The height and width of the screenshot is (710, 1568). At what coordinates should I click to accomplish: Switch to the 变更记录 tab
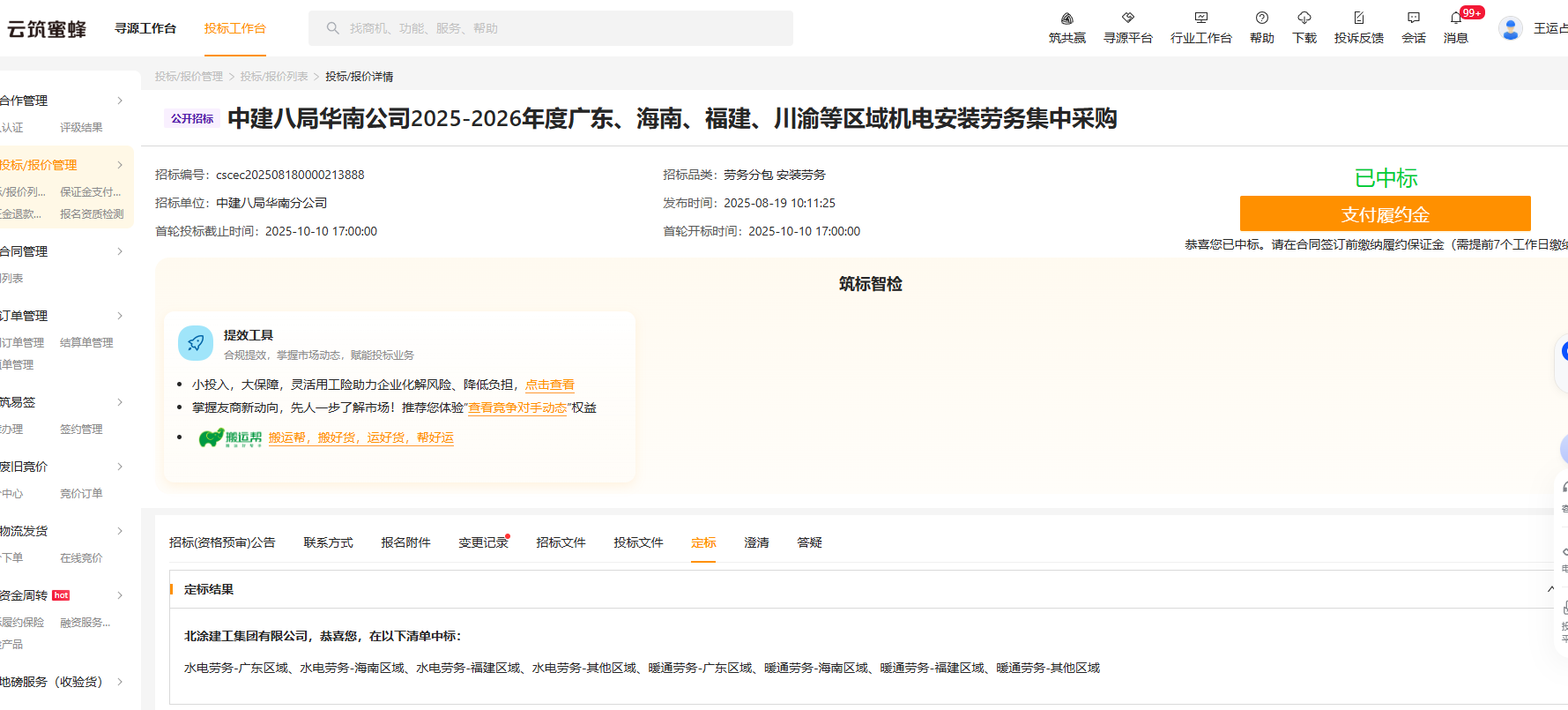pyautogui.click(x=483, y=542)
